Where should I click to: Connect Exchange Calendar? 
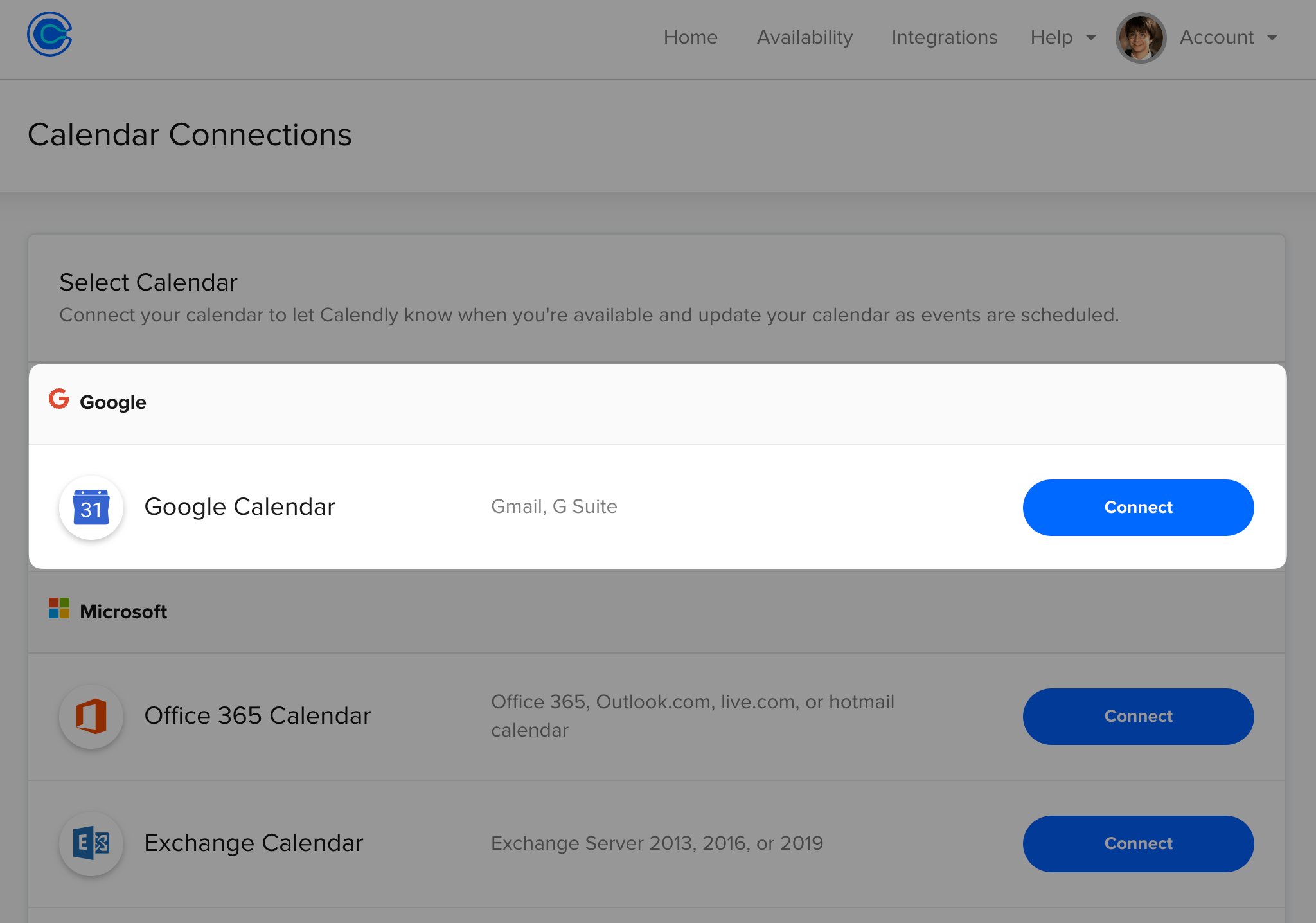(x=1138, y=843)
